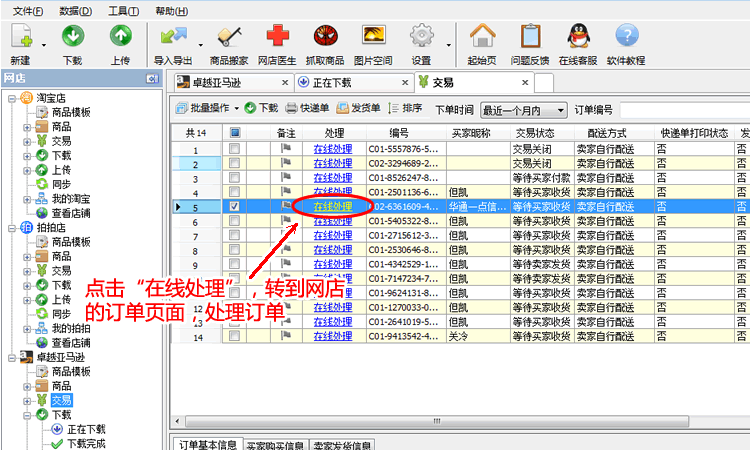Click the flag icon in row 1
The image size is (750, 450).
[x=286, y=149]
